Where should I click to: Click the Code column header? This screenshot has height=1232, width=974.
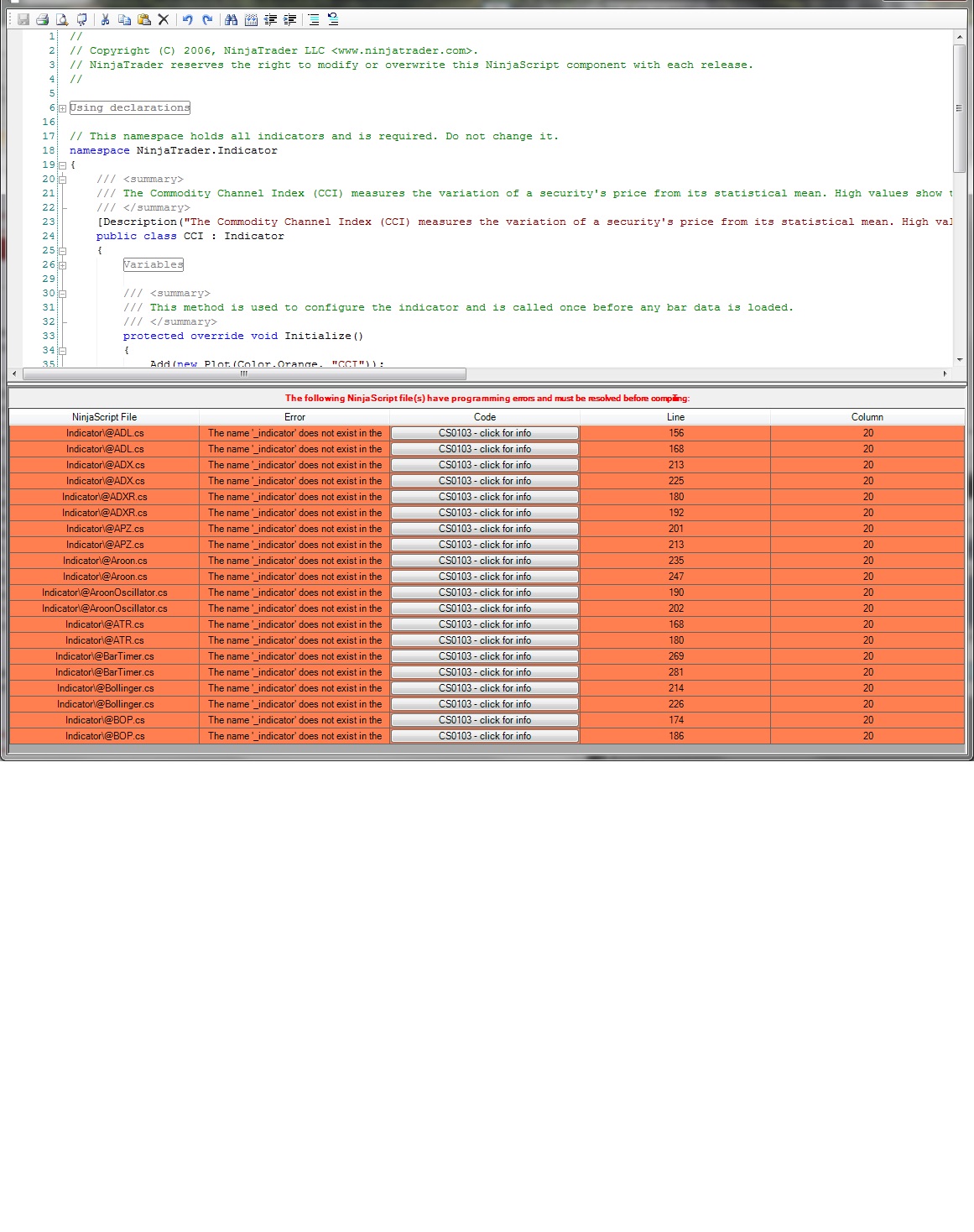(485, 417)
